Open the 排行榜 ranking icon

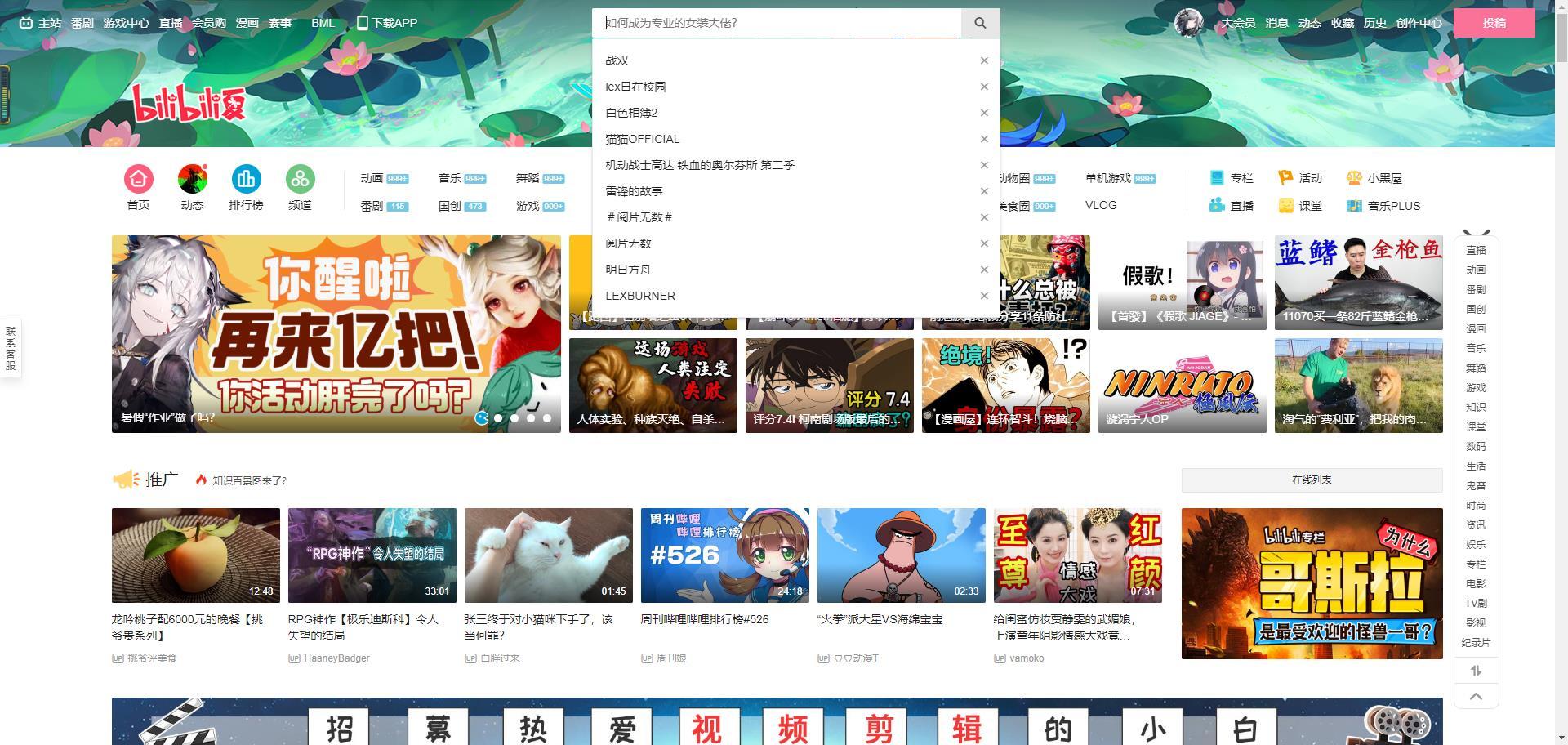(246, 179)
